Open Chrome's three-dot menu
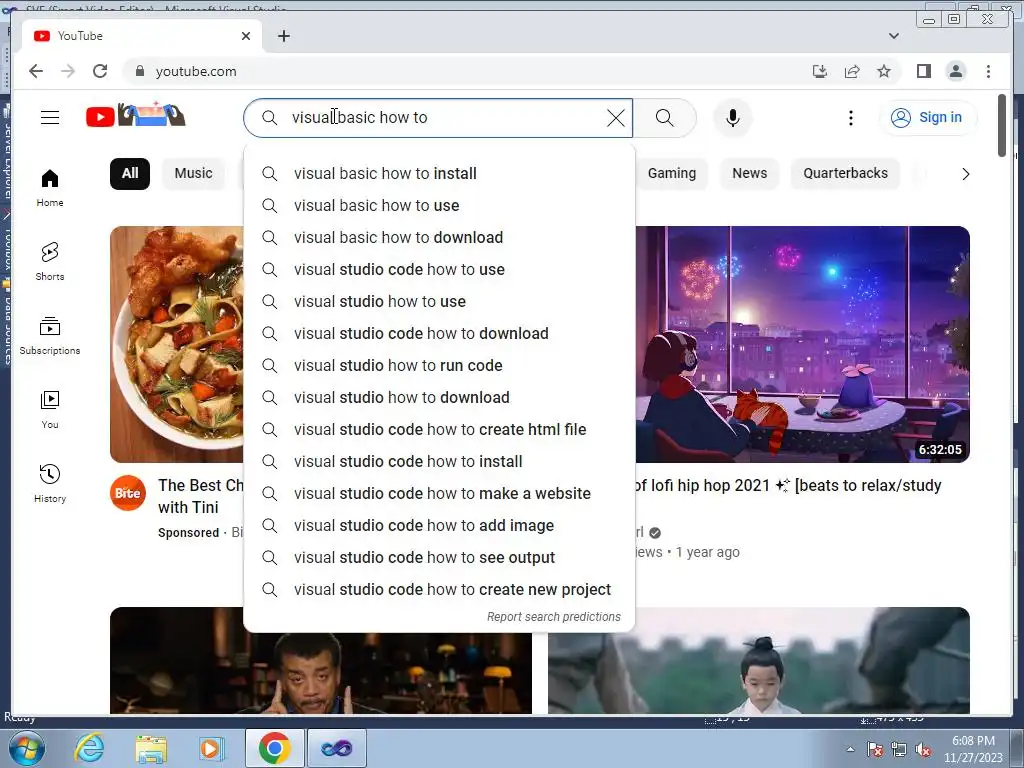The width and height of the screenshot is (1024, 768). pyautogui.click(x=988, y=71)
